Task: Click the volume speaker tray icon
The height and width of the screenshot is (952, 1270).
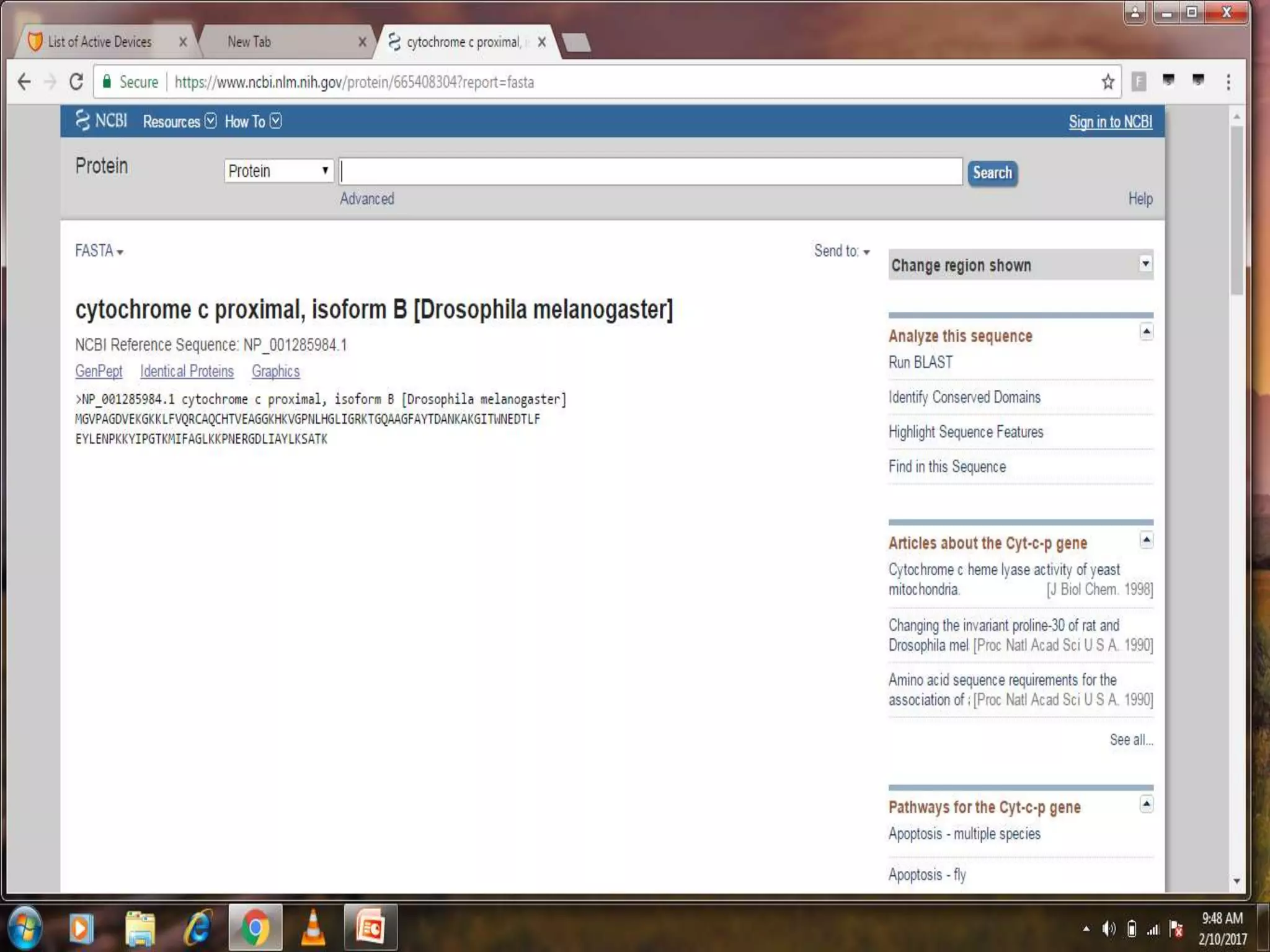Action: (x=1108, y=928)
